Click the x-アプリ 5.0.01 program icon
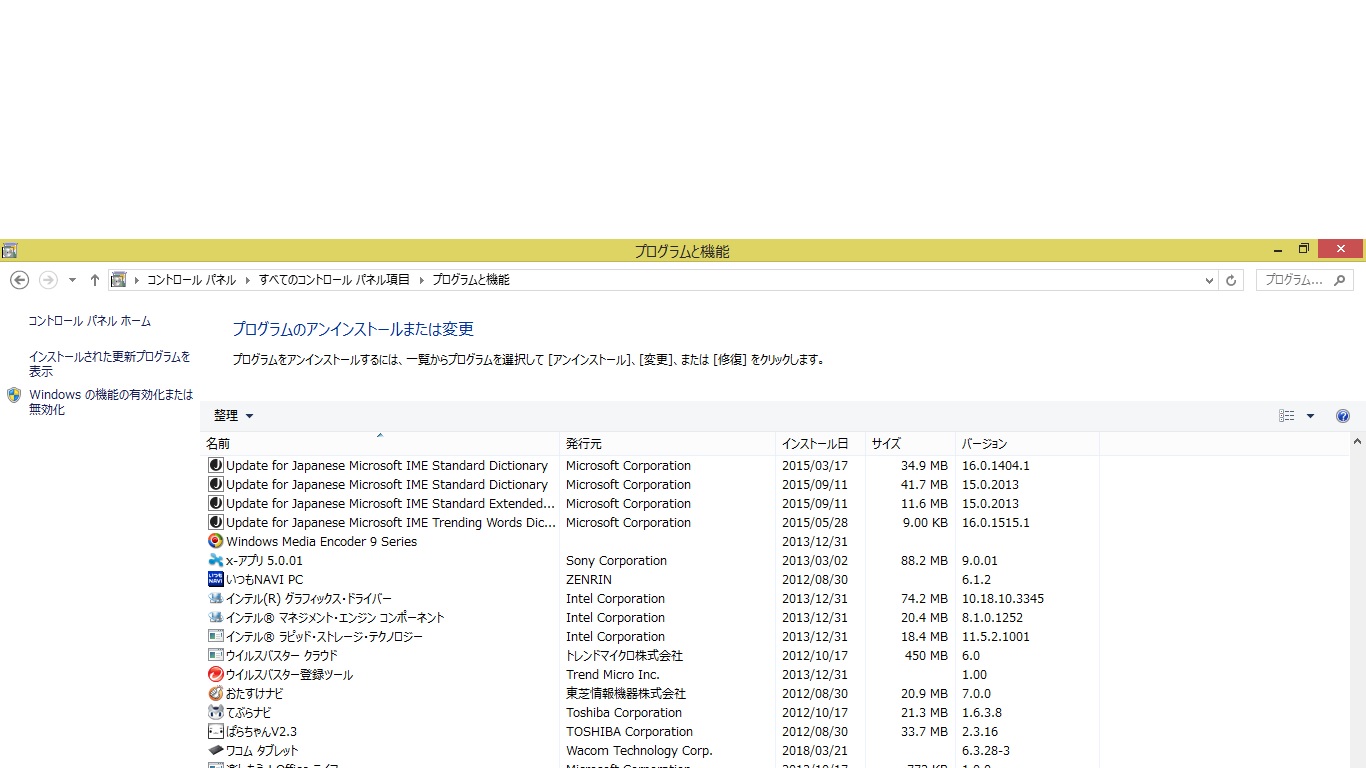The image size is (1366, 768). point(215,560)
